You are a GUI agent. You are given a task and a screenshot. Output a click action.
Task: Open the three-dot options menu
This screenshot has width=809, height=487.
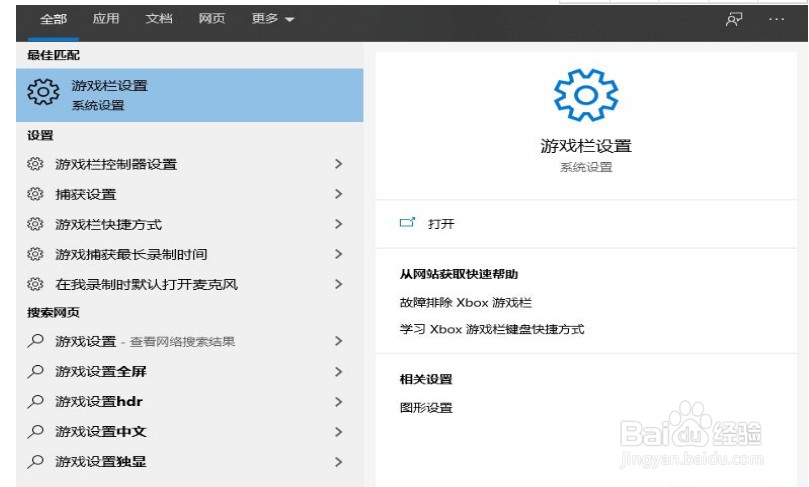pos(776,20)
